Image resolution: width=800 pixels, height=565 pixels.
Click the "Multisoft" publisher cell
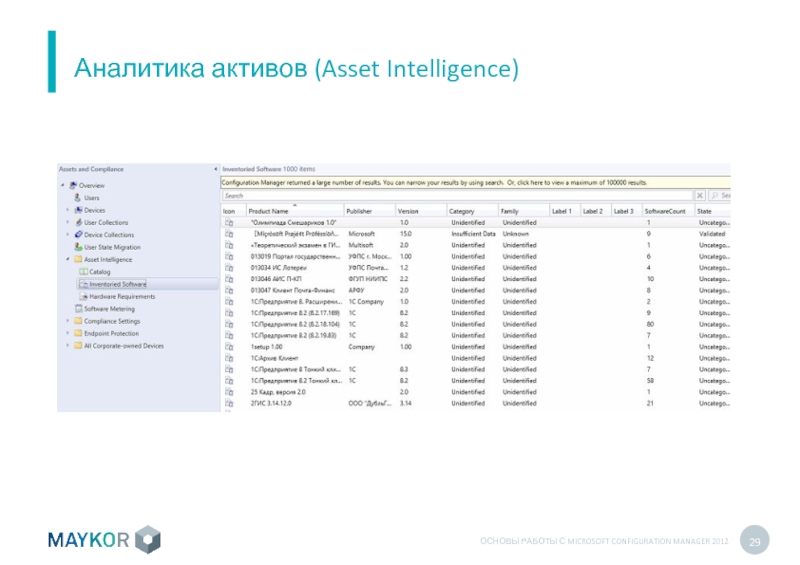point(361,245)
